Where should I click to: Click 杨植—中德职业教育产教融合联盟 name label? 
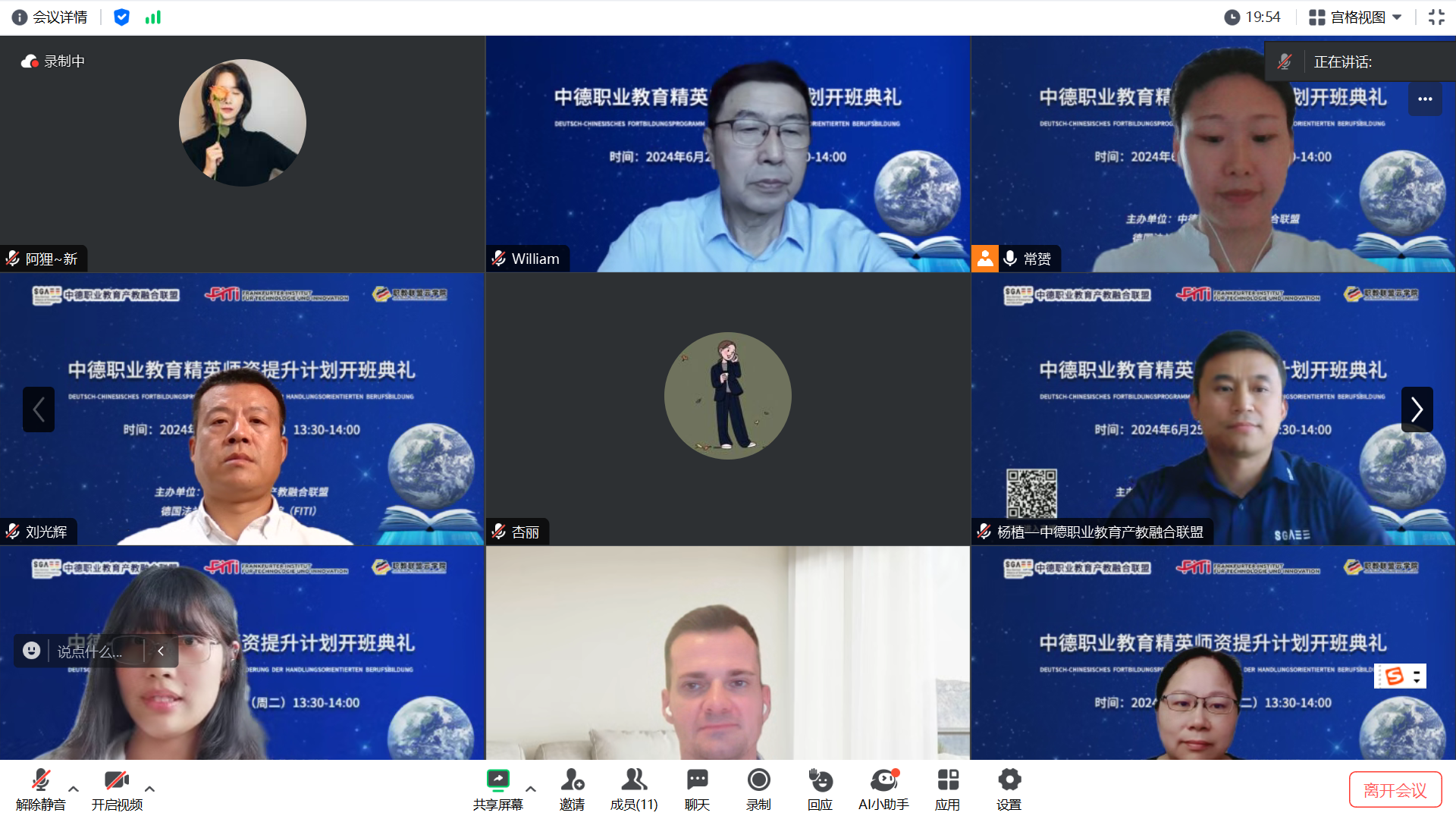click(1100, 532)
